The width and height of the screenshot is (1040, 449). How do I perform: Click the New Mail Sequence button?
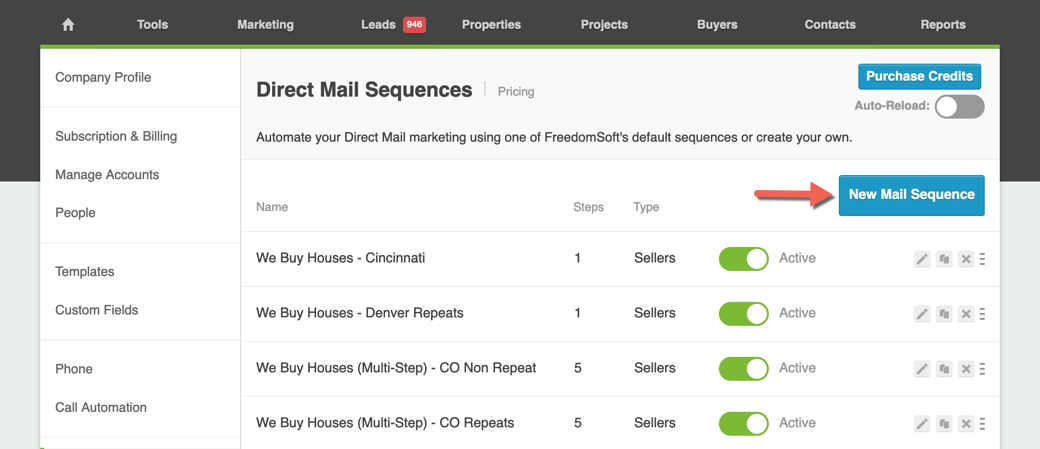click(911, 195)
